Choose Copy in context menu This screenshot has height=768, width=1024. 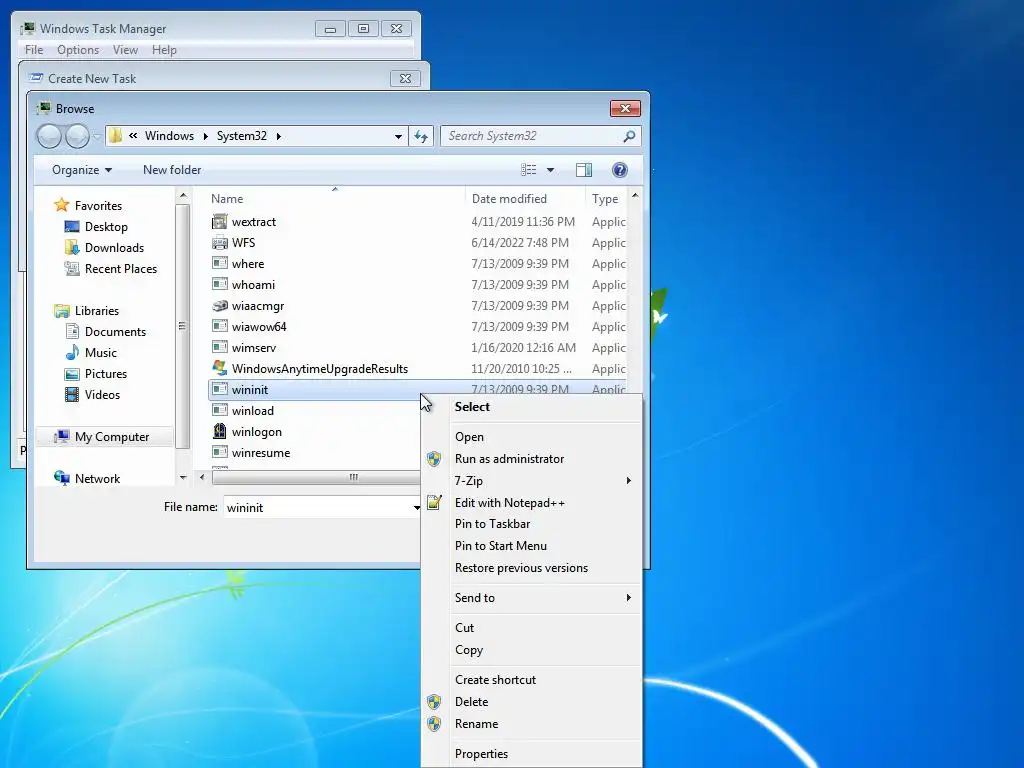[532, 650]
